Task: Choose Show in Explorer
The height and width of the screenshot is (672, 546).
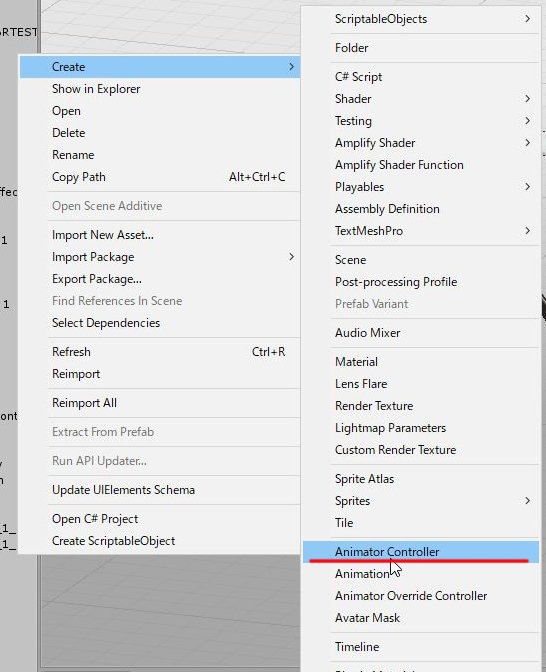Action: tap(160, 89)
